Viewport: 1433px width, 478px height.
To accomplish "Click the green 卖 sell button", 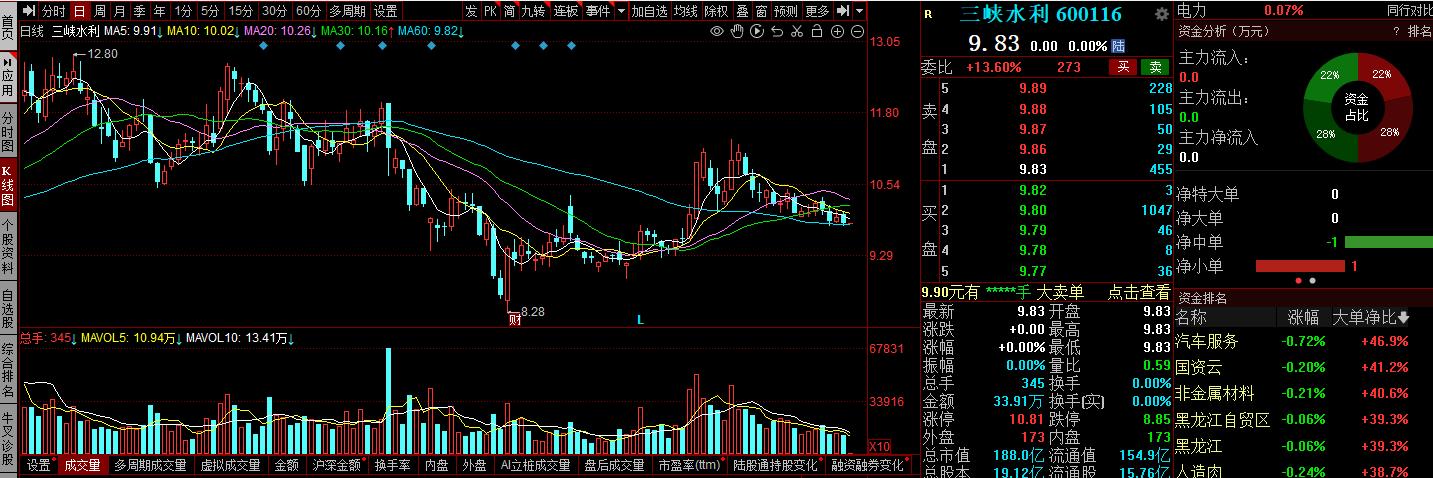I will pyautogui.click(x=1156, y=67).
